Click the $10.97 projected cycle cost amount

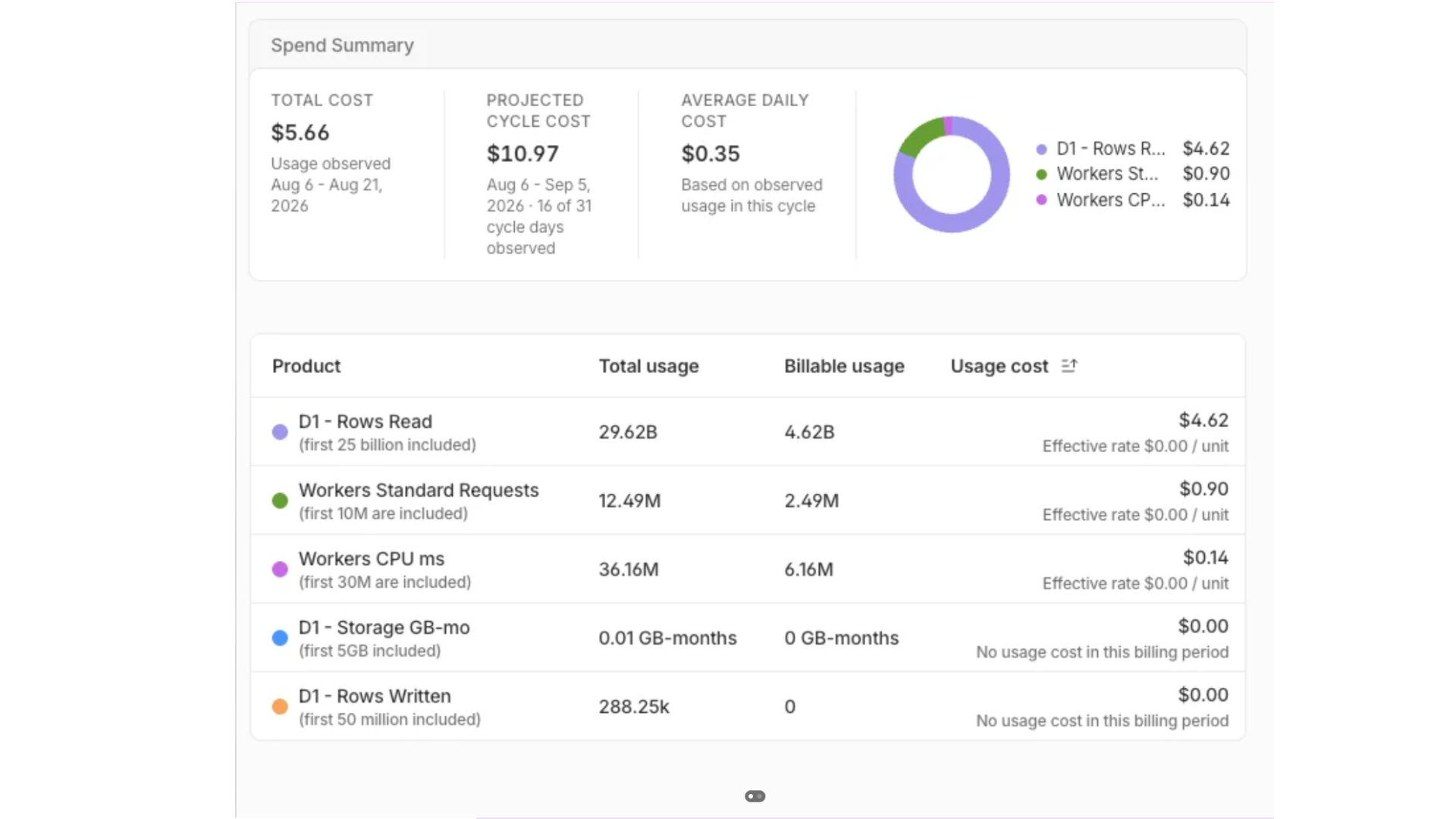point(522,154)
